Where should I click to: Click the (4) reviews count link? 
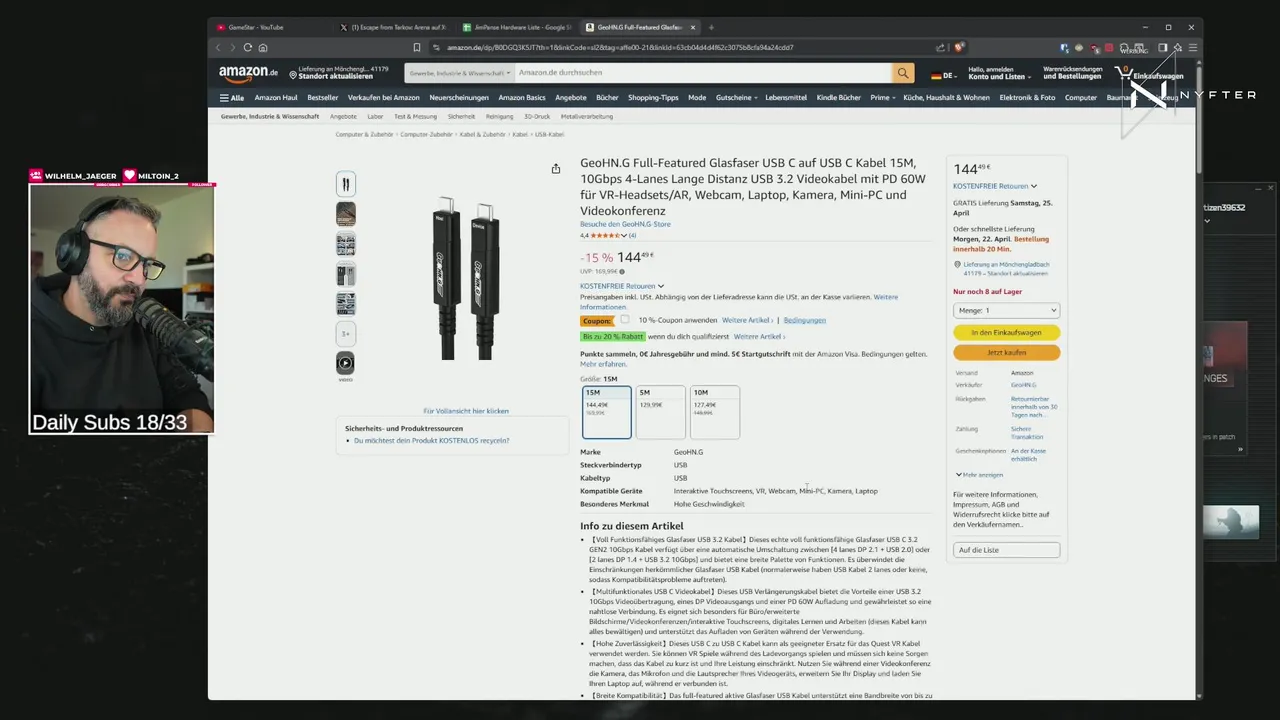pyautogui.click(x=632, y=236)
